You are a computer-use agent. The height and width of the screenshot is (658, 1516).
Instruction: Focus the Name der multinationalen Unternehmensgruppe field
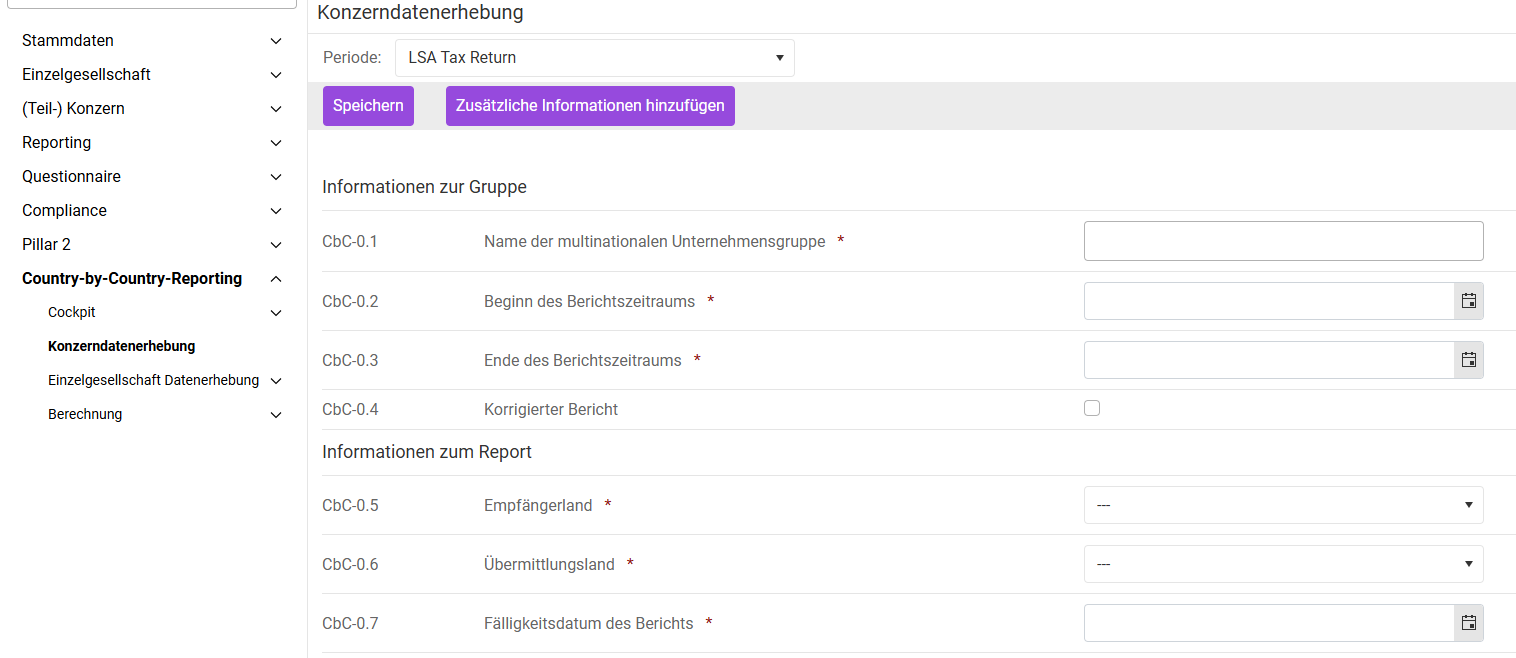(x=1283, y=241)
